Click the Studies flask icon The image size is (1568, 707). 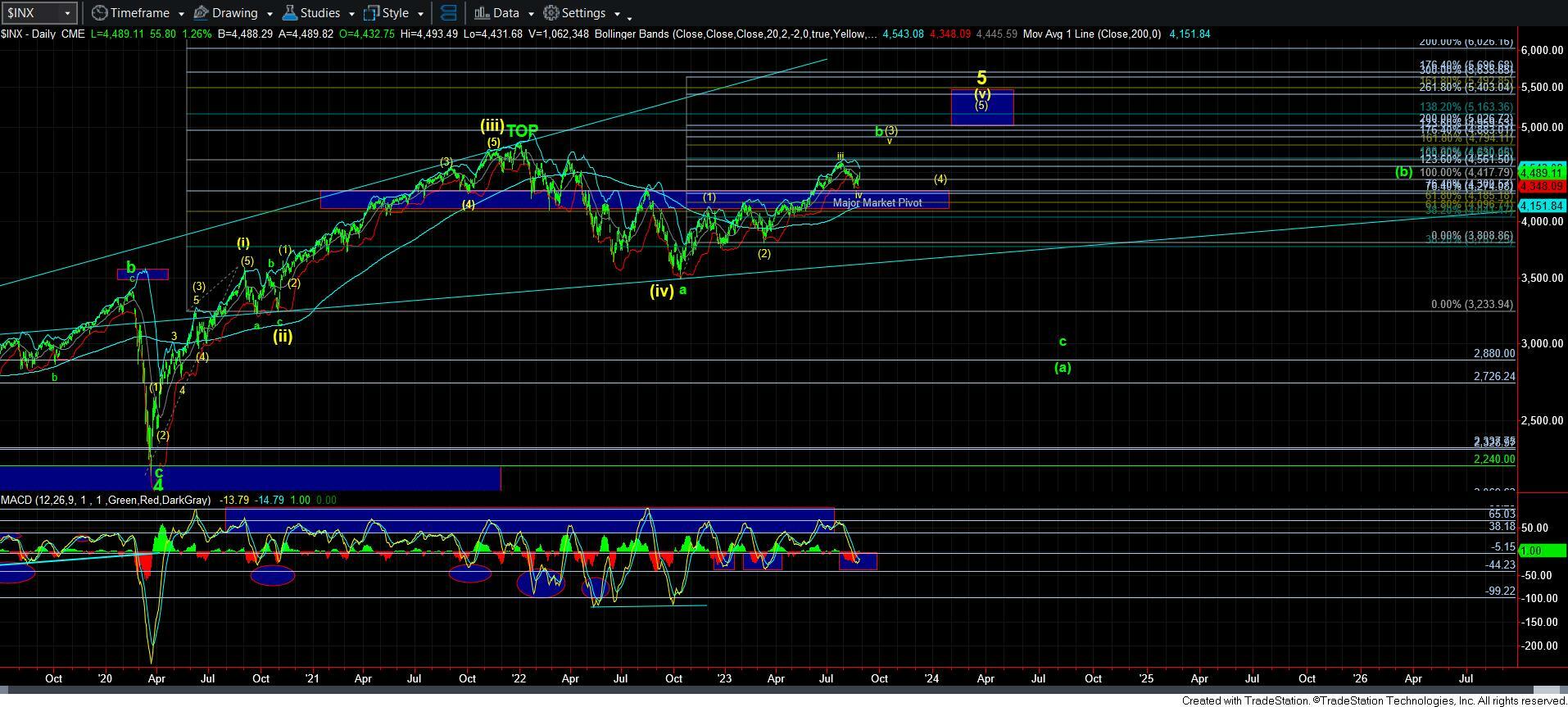tap(289, 13)
